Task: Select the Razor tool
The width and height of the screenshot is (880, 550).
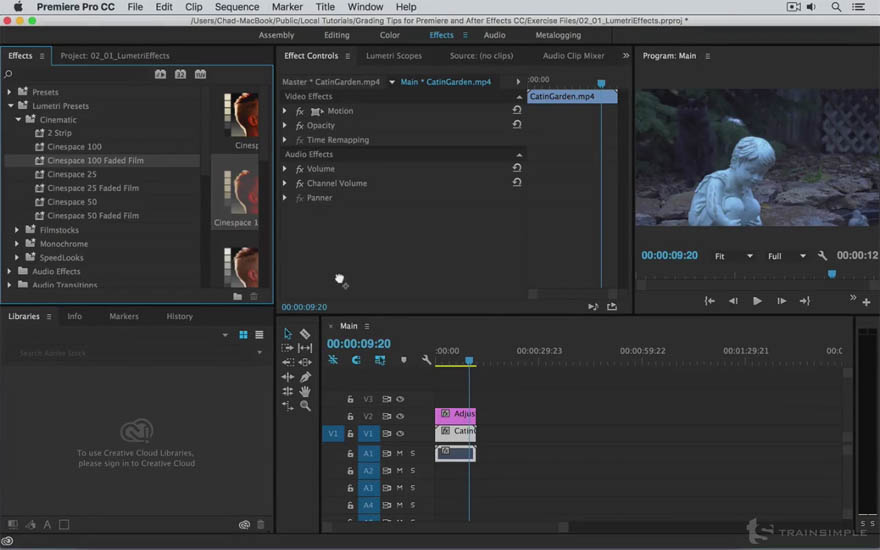Action: [x=305, y=334]
